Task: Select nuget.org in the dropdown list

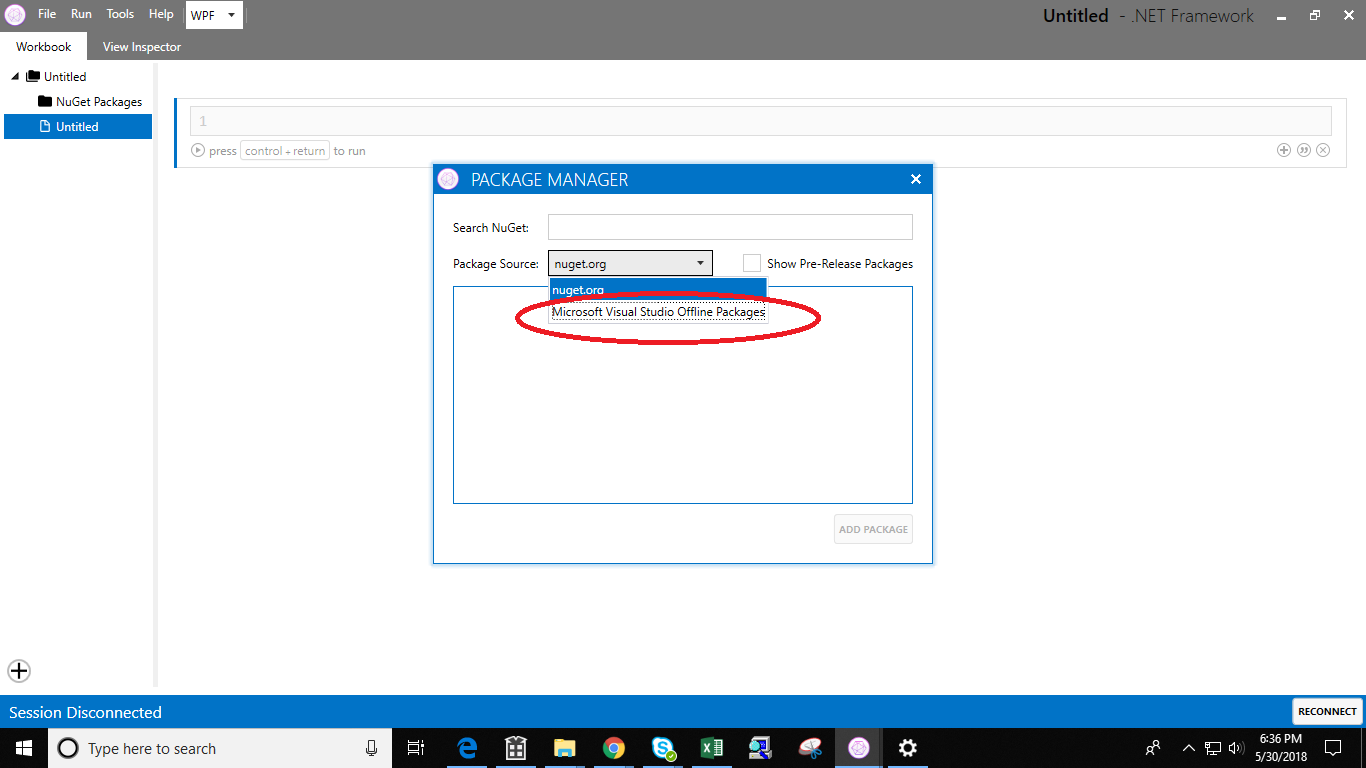Action: point(658,289)
